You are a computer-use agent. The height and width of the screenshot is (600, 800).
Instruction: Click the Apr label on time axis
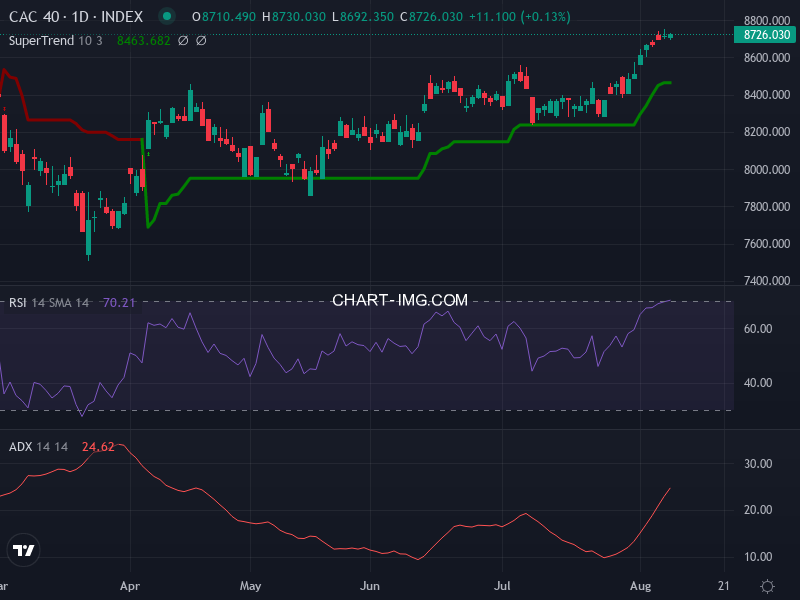tap(130, 586)
